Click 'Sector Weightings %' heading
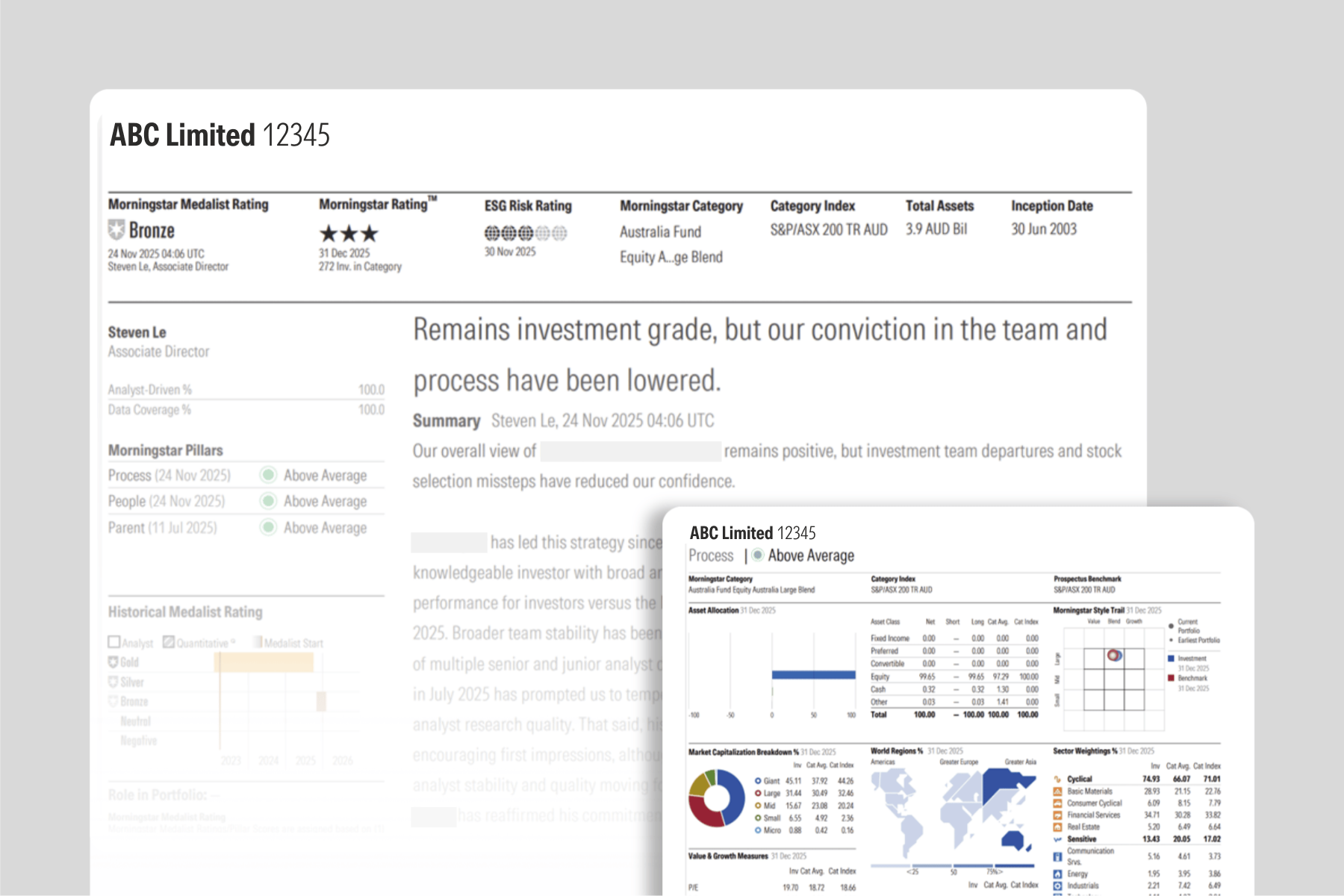Image resolution: width=1344 pixels, height=896 pixels. coord(1085,751)
